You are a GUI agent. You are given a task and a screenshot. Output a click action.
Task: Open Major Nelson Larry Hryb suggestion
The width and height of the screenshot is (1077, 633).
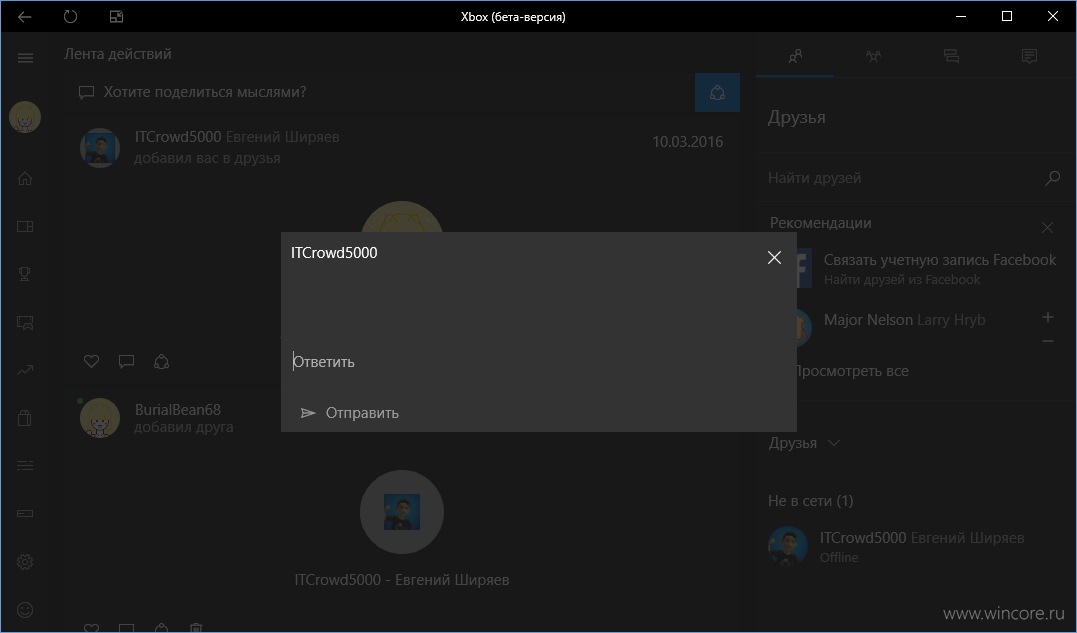904,320
